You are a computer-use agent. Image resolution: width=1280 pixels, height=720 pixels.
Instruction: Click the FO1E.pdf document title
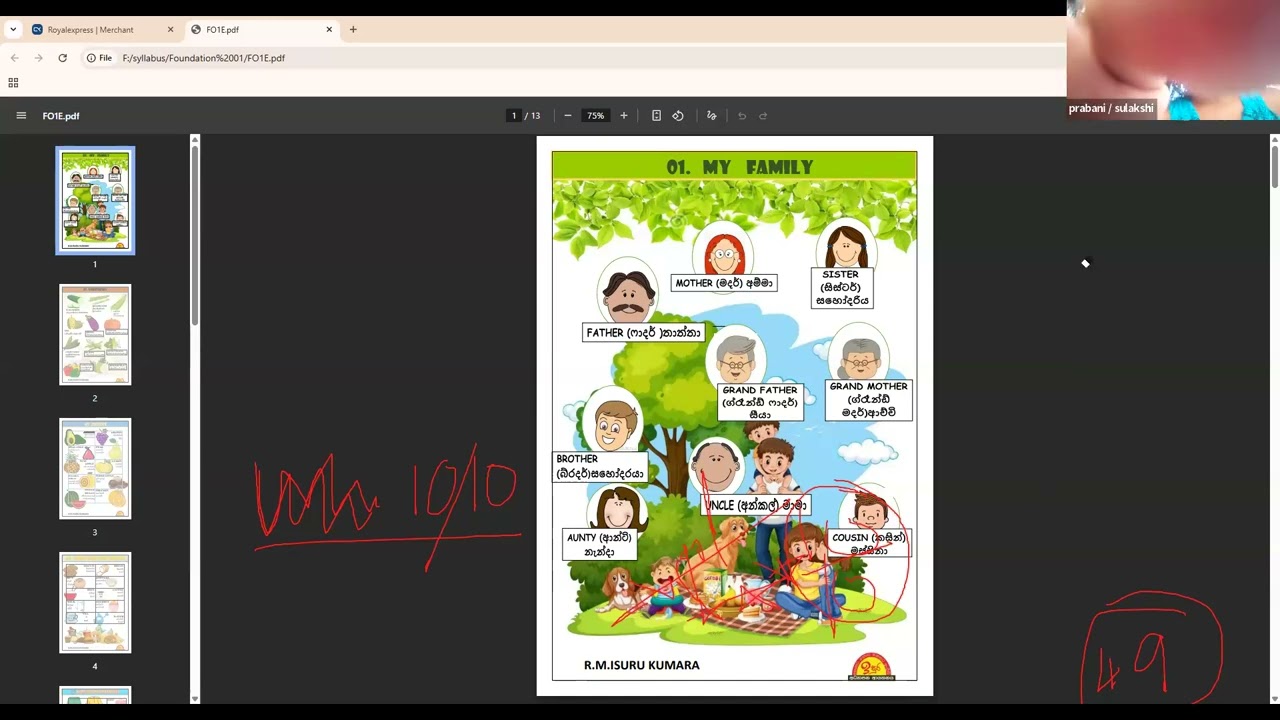point(61,116)
